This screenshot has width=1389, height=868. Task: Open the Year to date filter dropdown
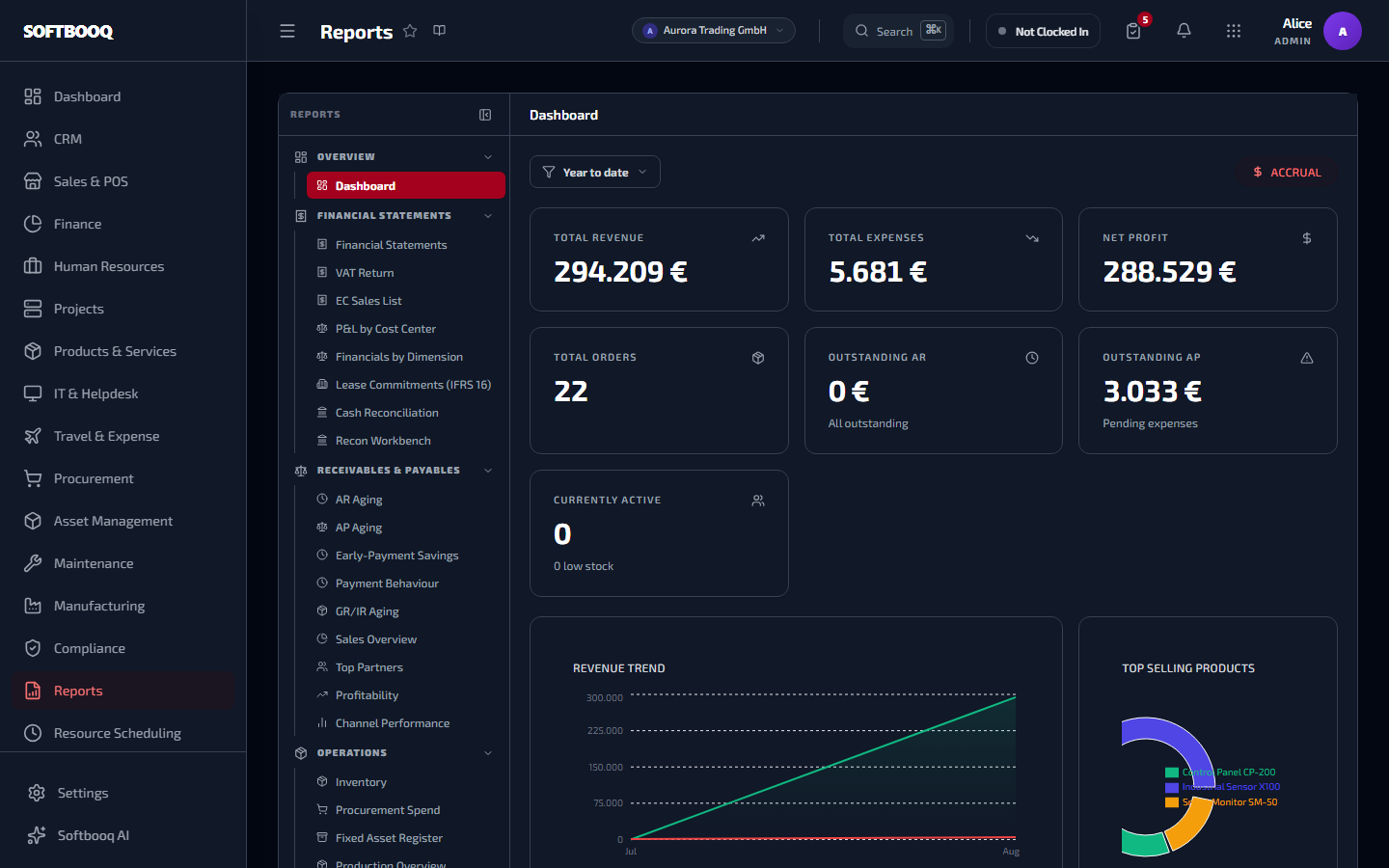(595, 172)
